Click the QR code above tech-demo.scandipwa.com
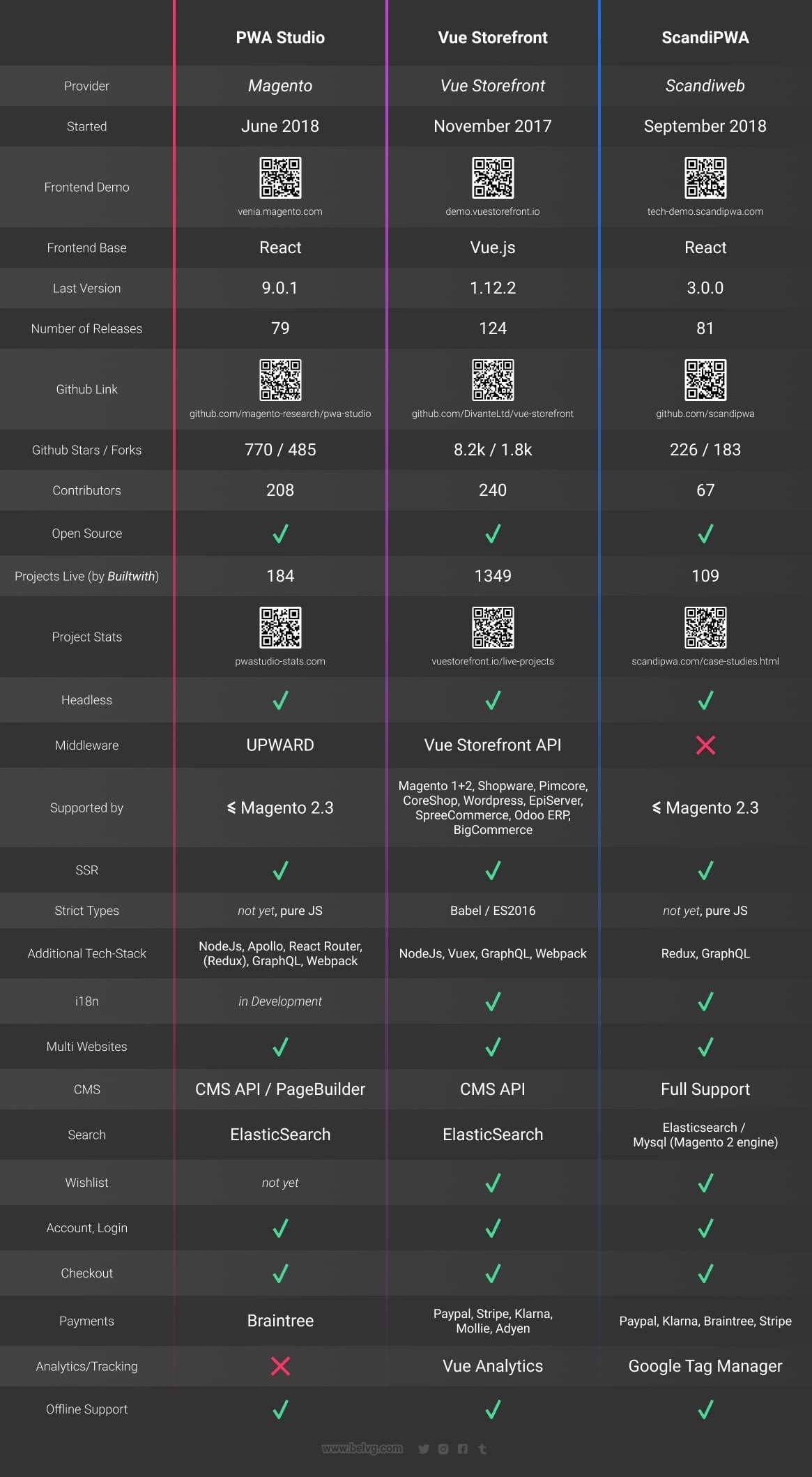The height and width of the screenshot is (1477, 812). (x=705, y=178)
